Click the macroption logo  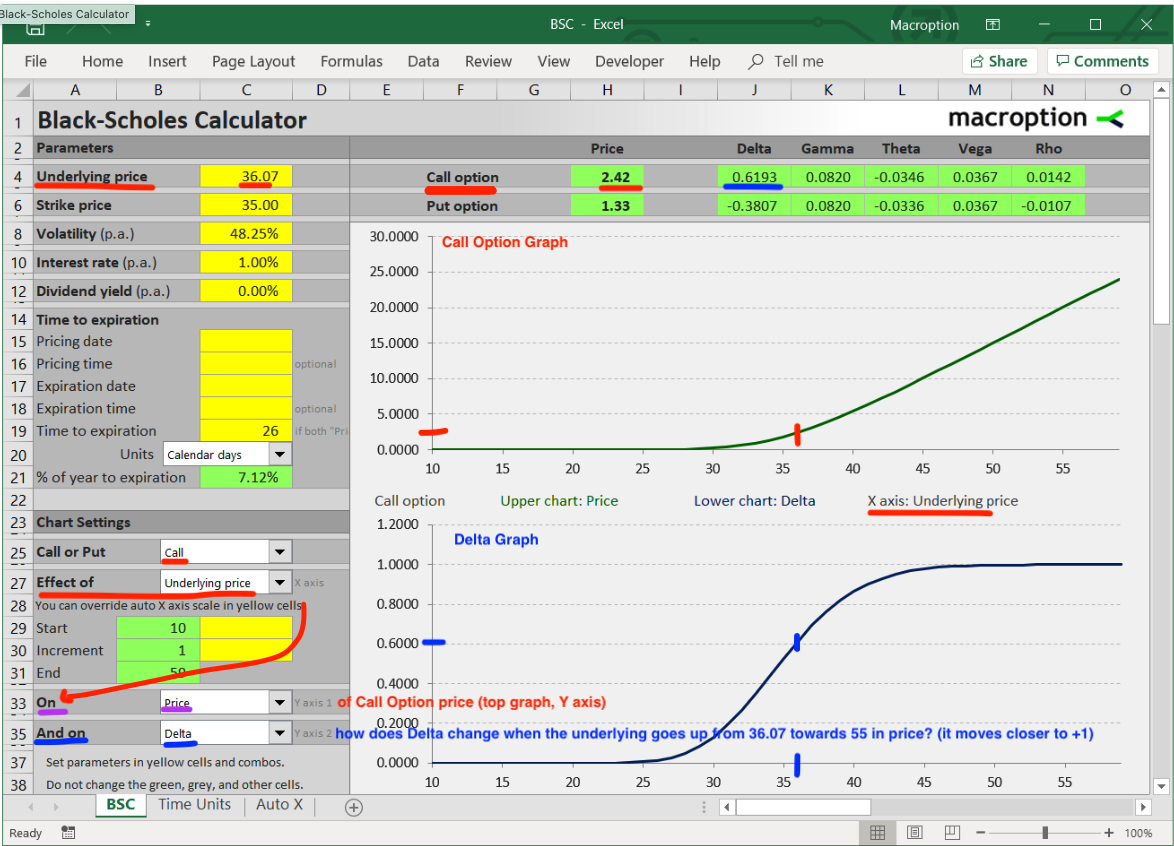coord(1035,118)
